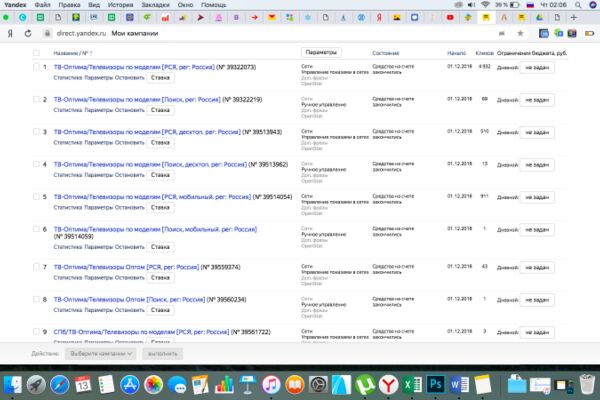This screenshot has height=400, width=600.
Task: Click Статистика link under campaign 2
Action: click(x=68, y=110)
